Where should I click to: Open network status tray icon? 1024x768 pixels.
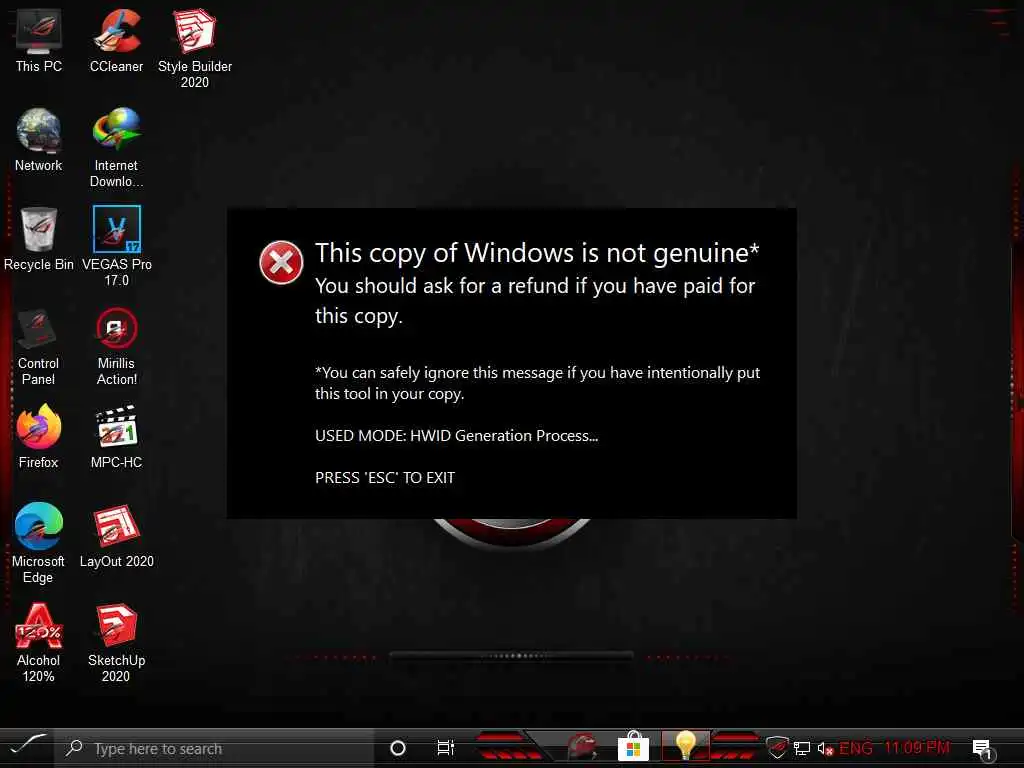click(x=802, y=748)
